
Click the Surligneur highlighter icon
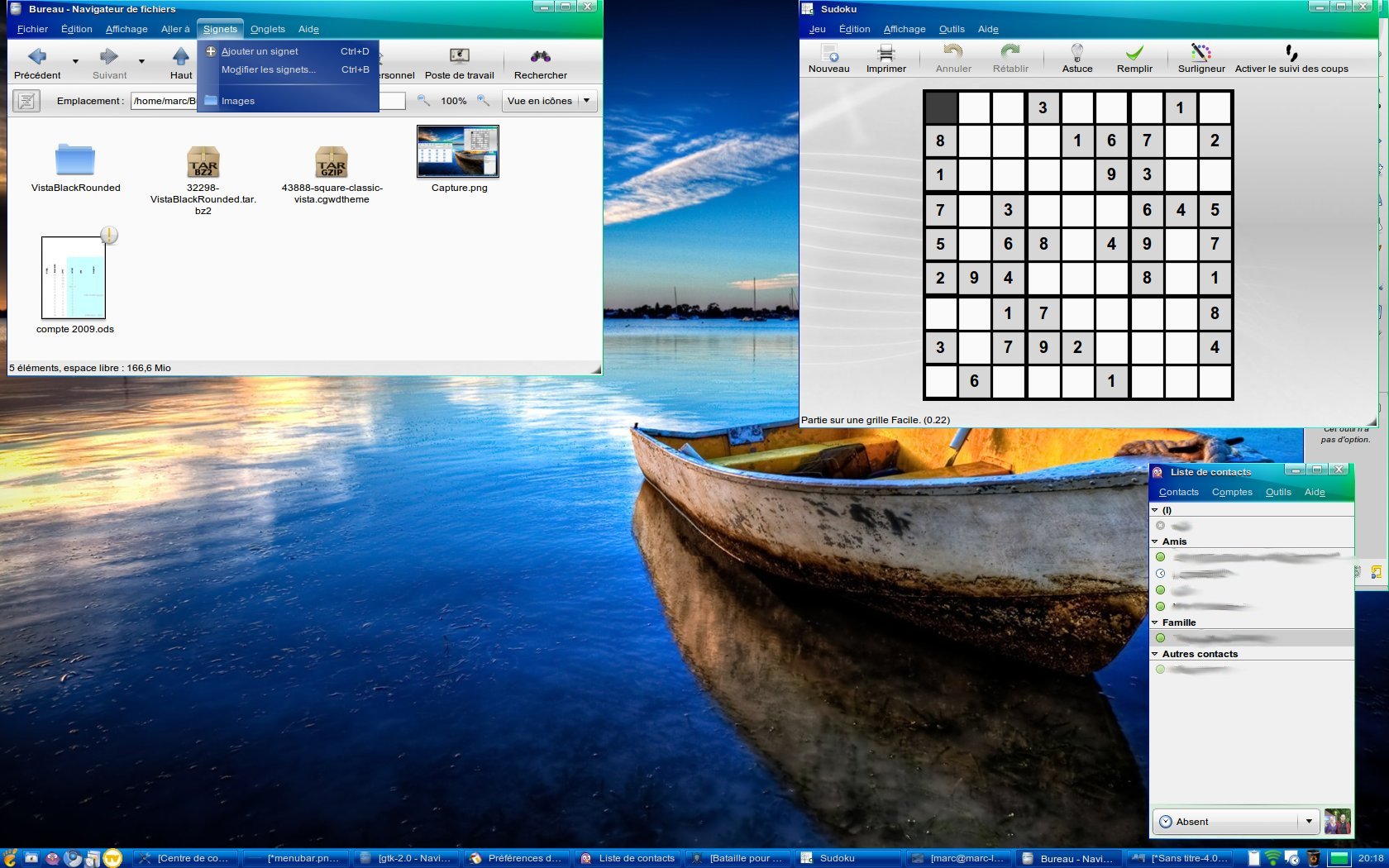(1201, 53)
